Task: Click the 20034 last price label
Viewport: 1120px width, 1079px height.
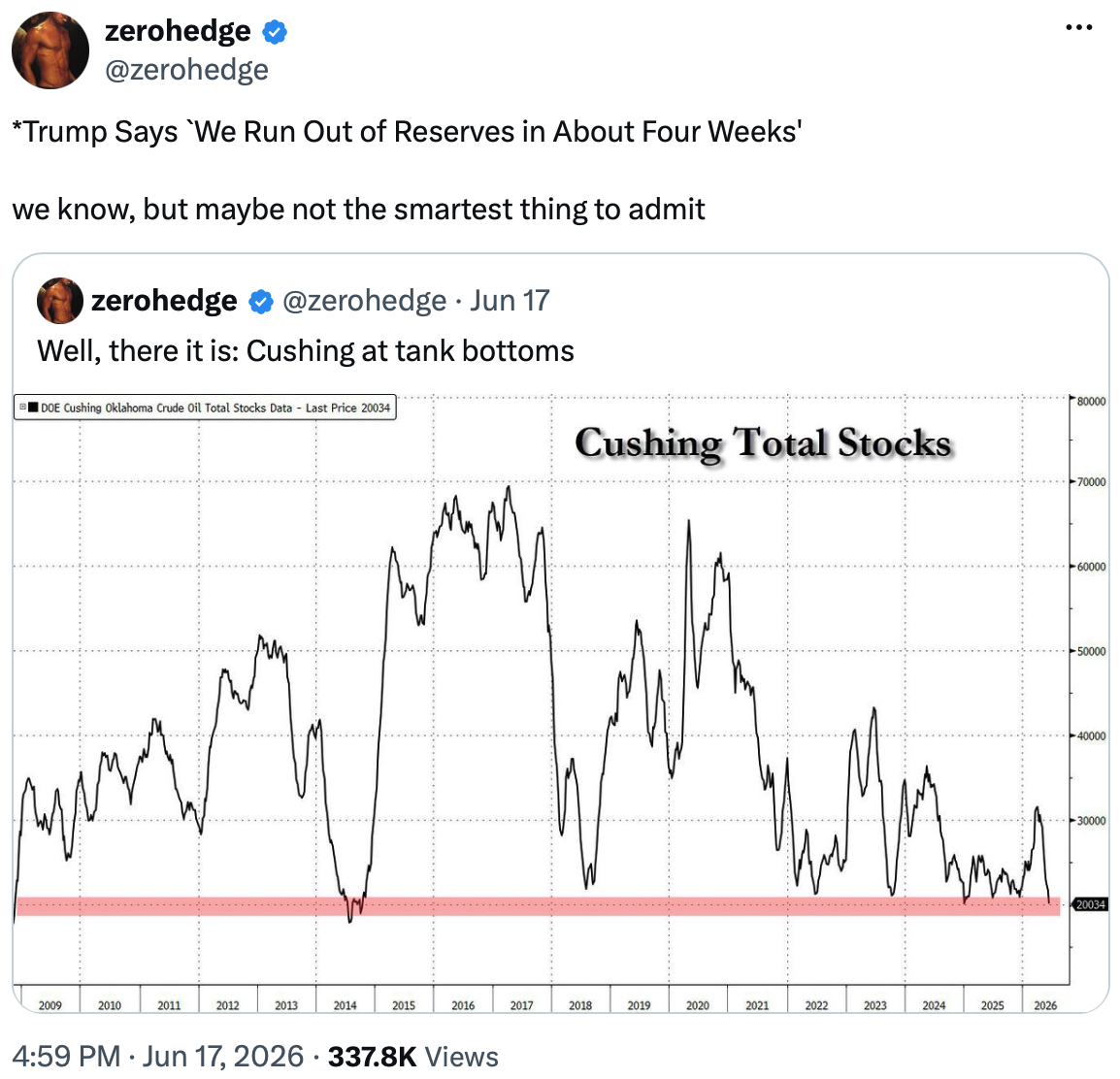Action: [1091, 904]
